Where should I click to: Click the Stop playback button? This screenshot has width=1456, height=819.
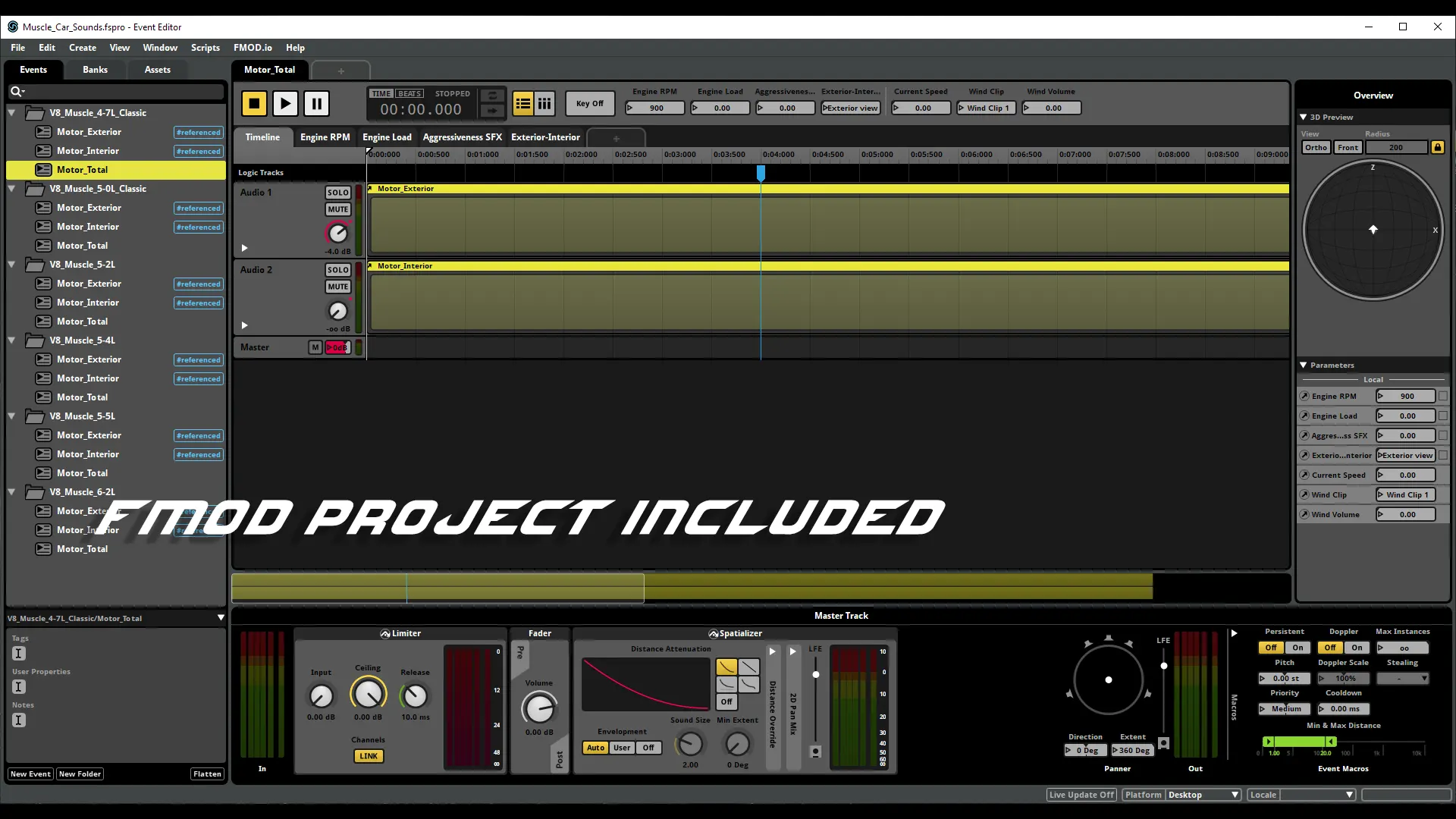254,103
